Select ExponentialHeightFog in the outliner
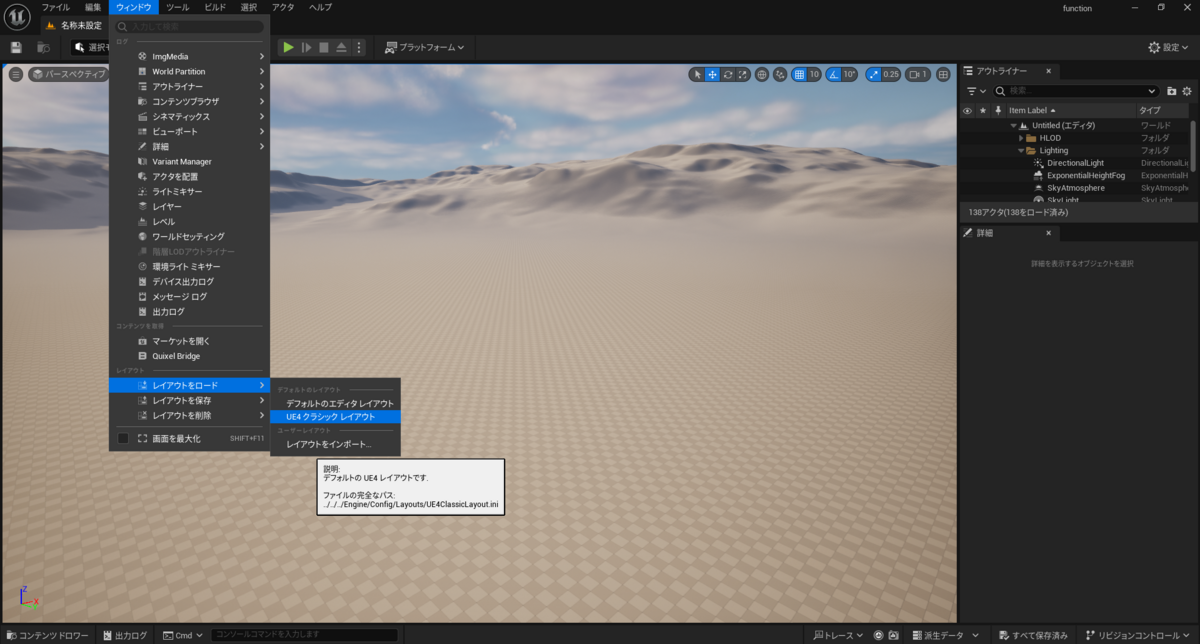This screenshot has width=1200, height=644. tap(1086, 175)
